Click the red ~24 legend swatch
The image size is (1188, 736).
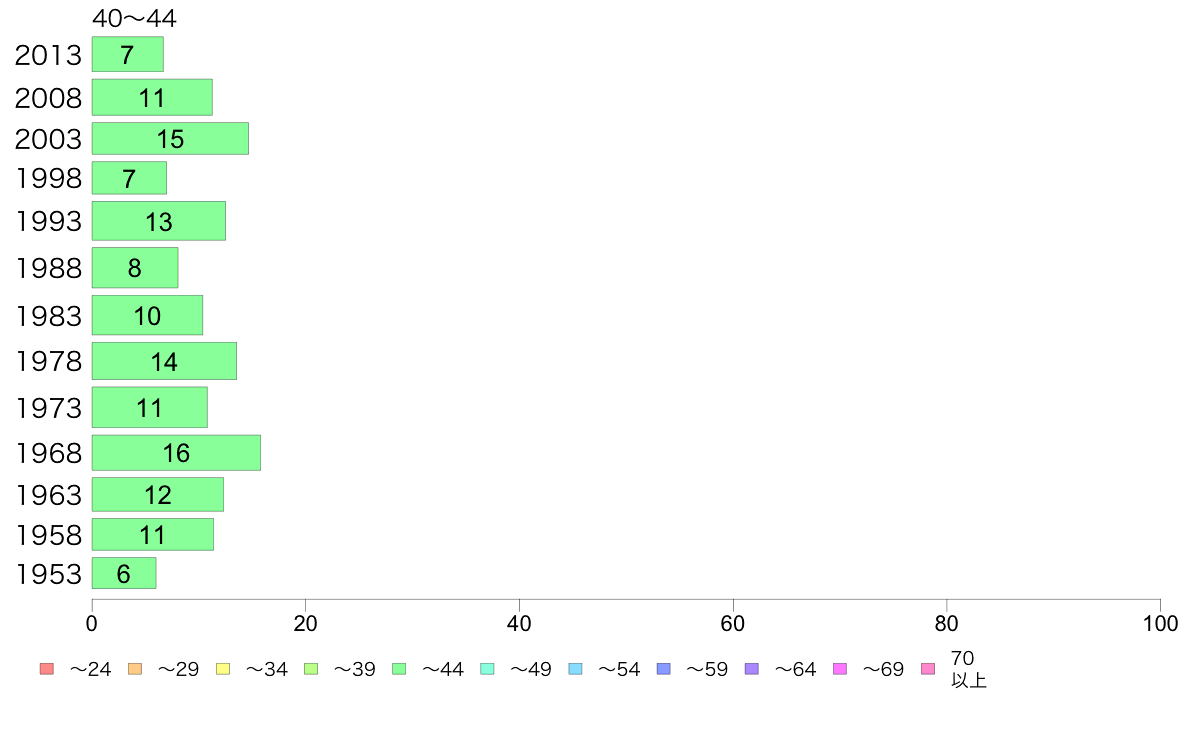click(x=47, y=669)
